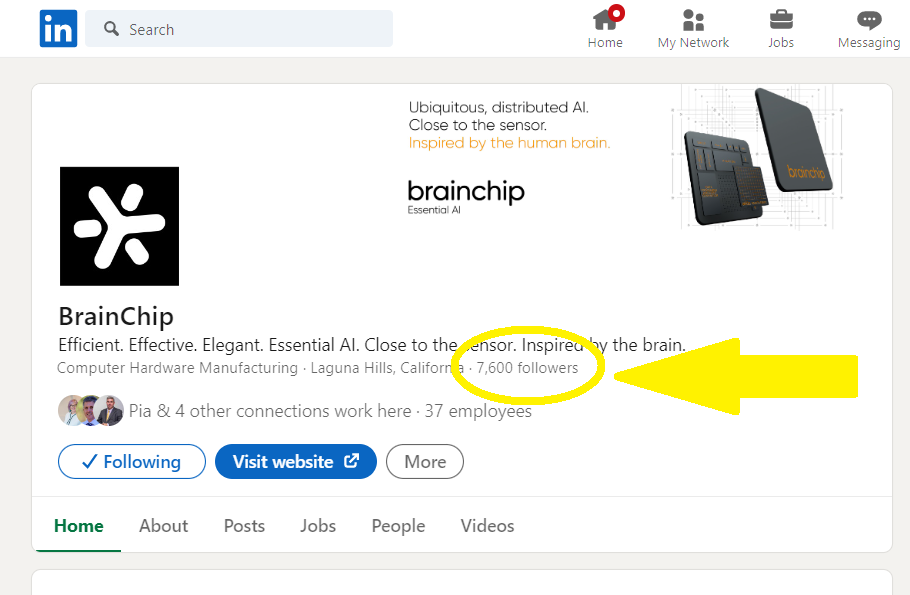This screenshot has height=595, width=910.
Task: Open the LinkedIn logo home link
Action: coord(58,28)
